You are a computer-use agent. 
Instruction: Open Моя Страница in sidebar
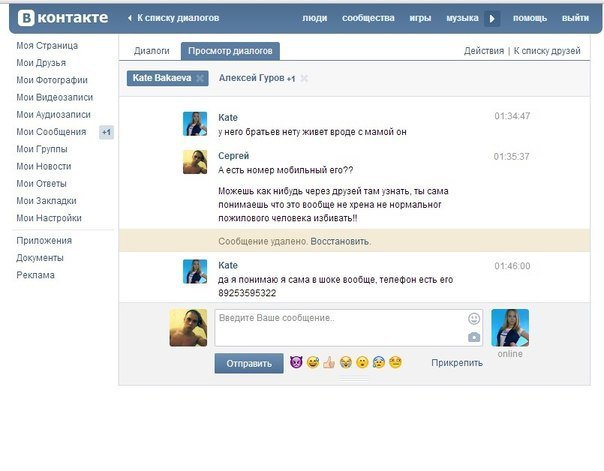click(x=47, y=45)
